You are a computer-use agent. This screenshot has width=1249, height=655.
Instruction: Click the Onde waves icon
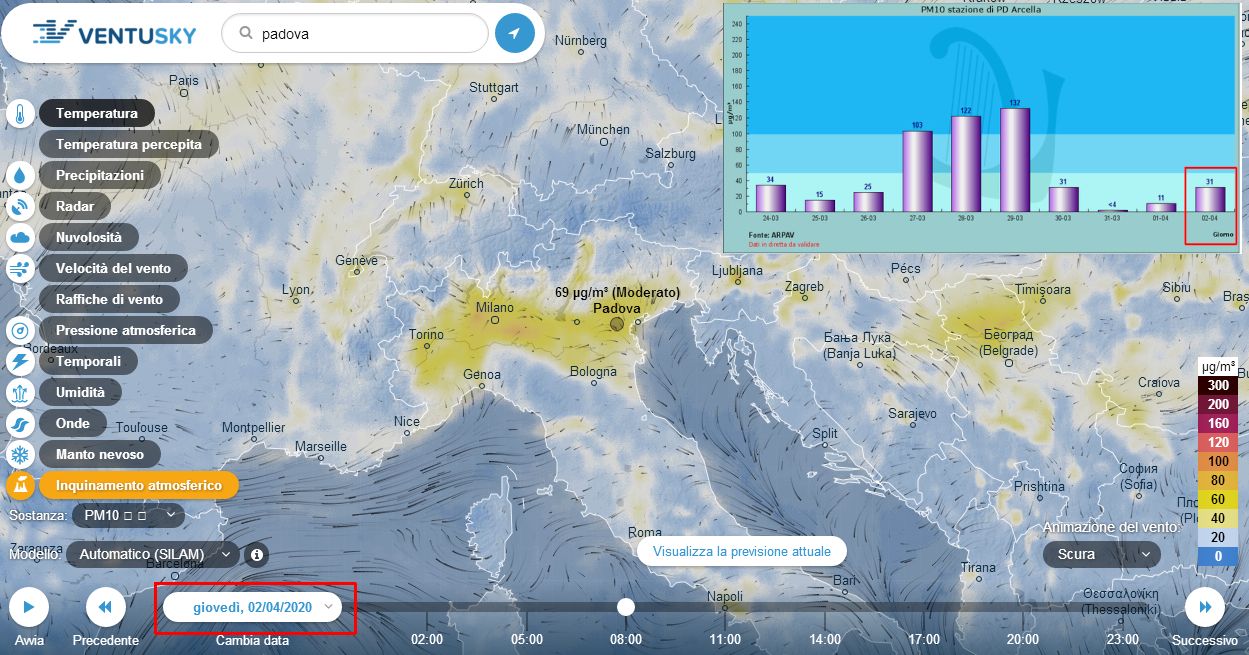click(x=20, y=424)
